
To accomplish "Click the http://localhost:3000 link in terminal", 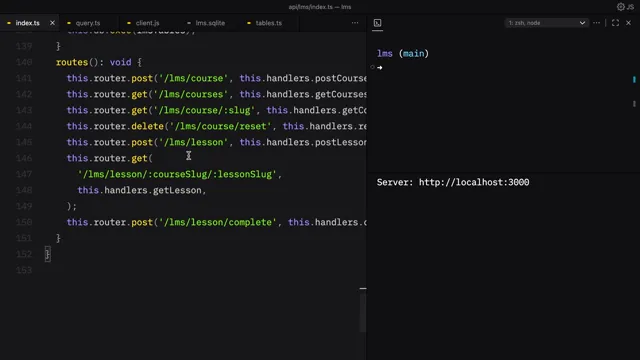I will [474, 182].
